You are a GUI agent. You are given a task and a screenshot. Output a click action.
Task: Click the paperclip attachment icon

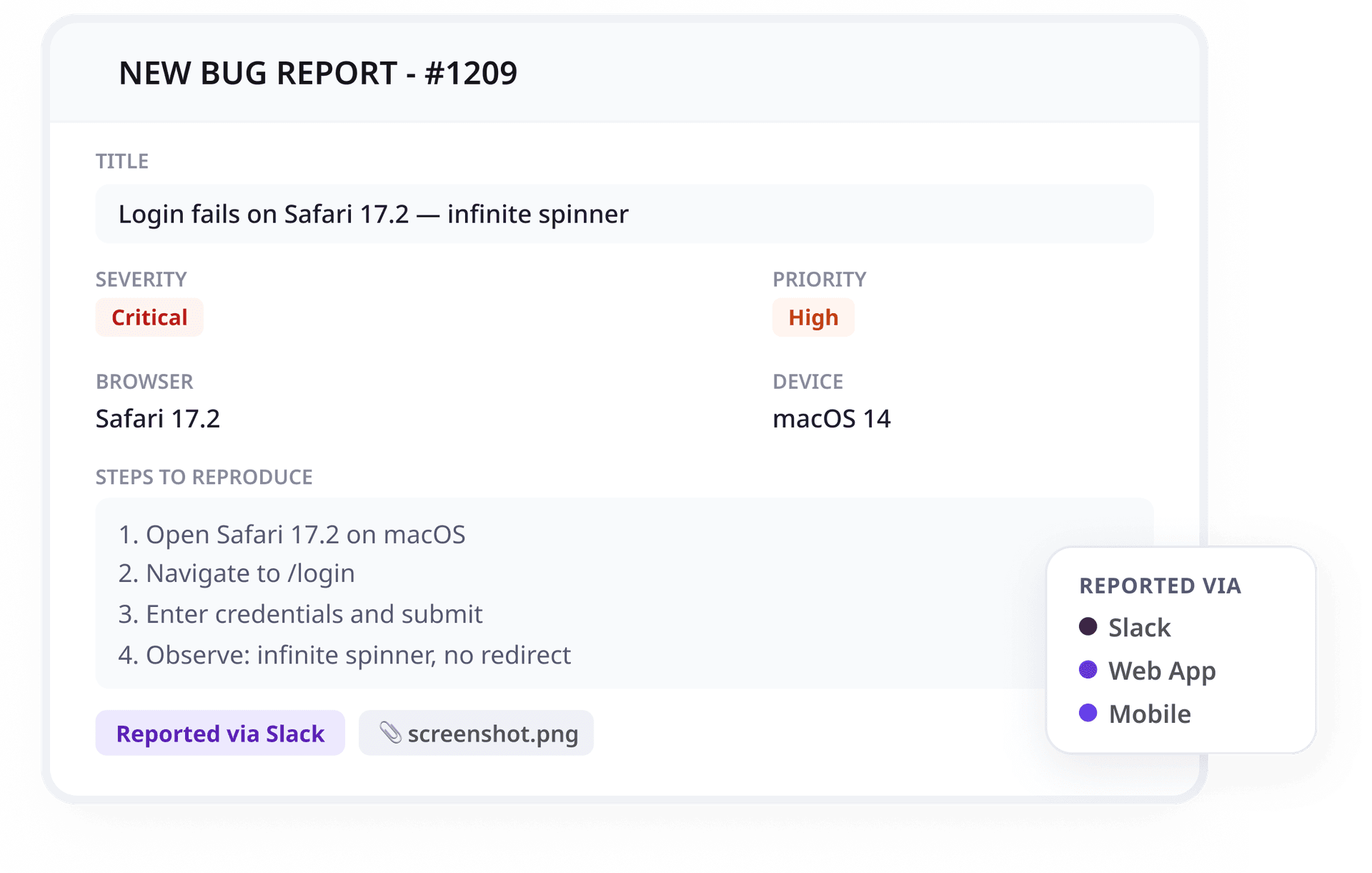390,732
